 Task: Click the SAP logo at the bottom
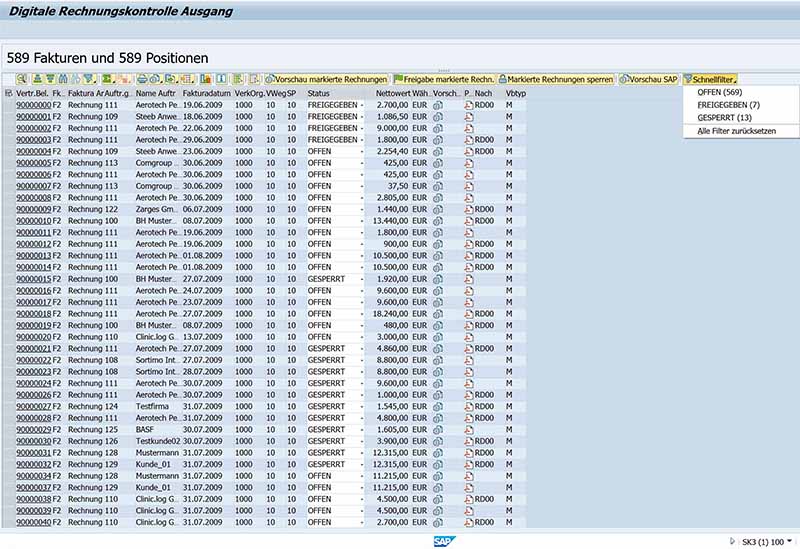click(x=444, y=541)
